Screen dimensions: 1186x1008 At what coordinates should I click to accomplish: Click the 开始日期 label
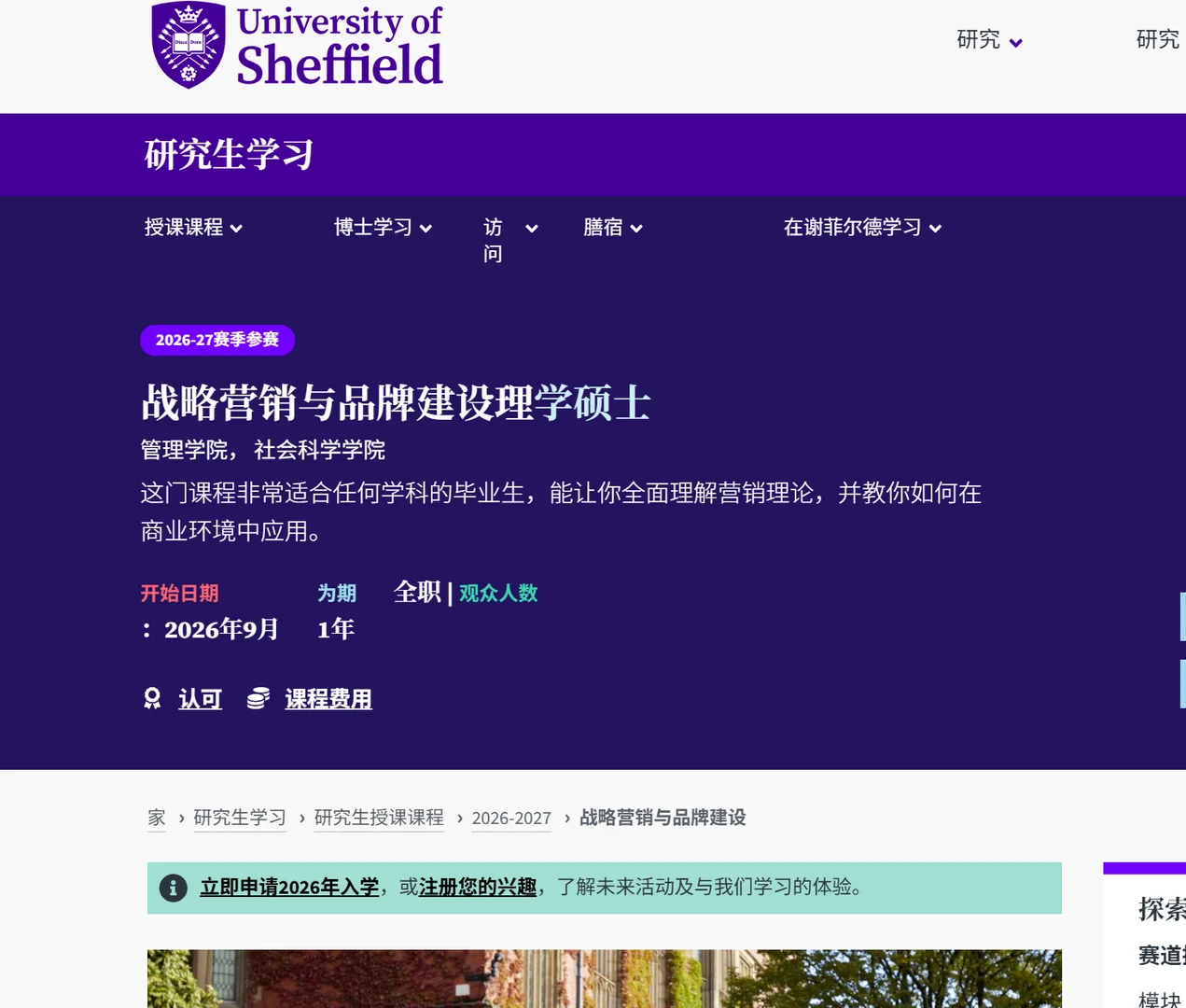[179, 594]
